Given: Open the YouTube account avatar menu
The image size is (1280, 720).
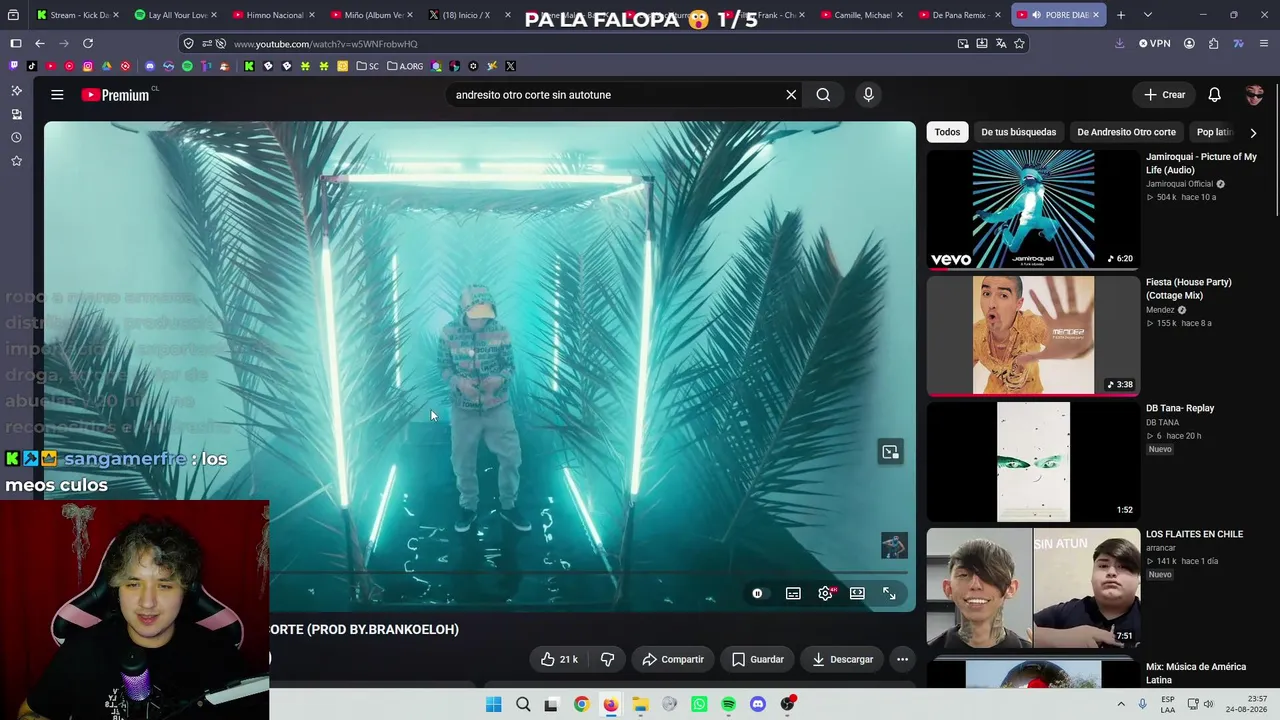Looking at the screenshot, I should click(x=1254, y=95).
